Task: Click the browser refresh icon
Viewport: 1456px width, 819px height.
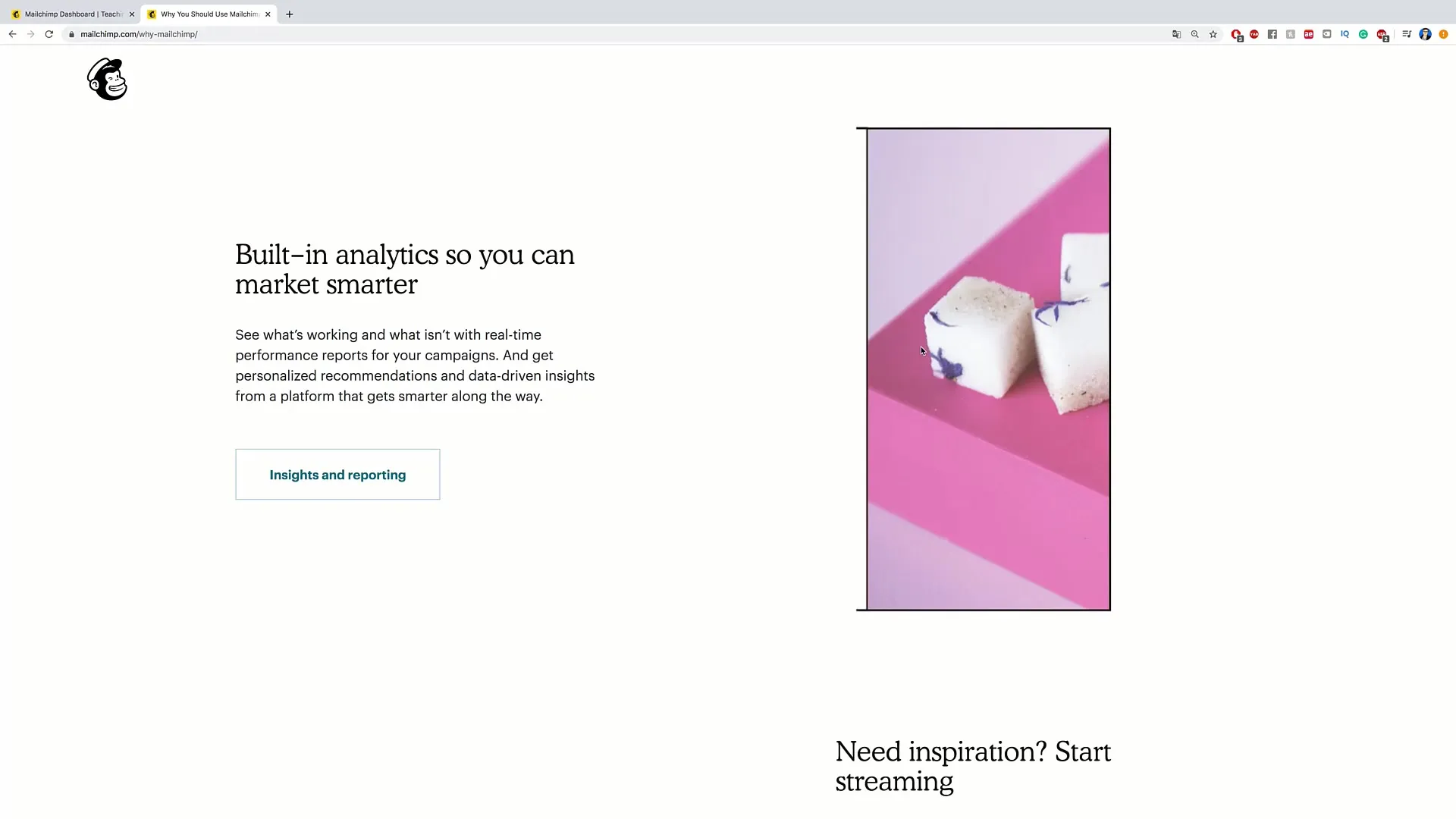Action: pos(49,34)
